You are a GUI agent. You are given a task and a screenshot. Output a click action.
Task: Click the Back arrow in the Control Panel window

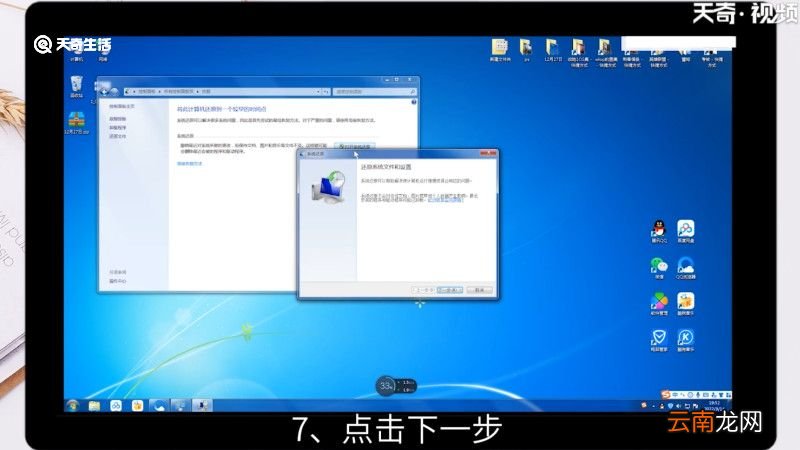[105, 91]
